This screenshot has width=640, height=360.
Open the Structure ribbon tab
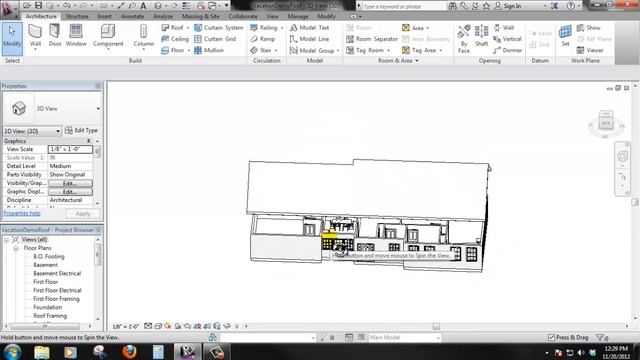[x=77, y=16]
